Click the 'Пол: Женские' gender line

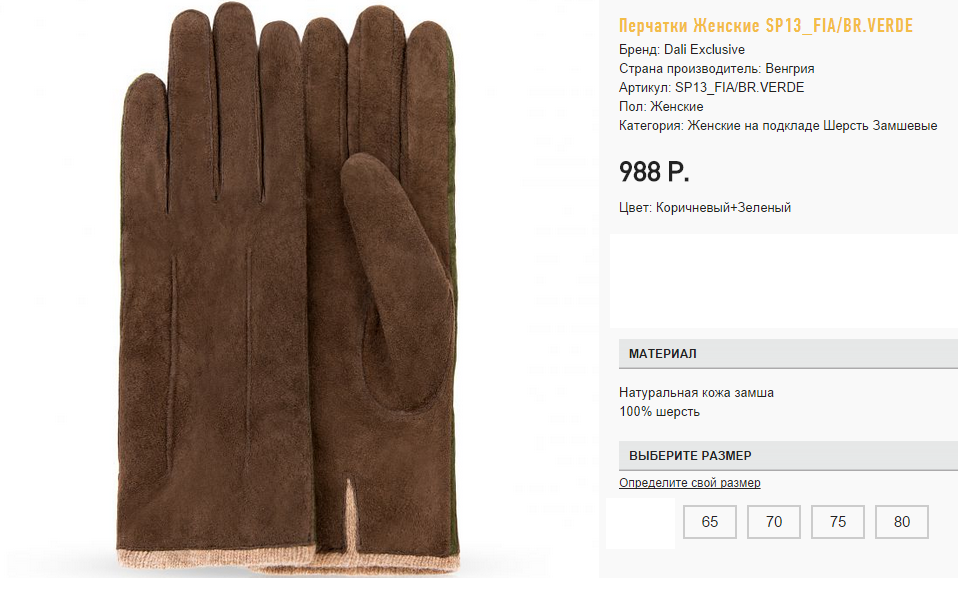pos(661,106)
